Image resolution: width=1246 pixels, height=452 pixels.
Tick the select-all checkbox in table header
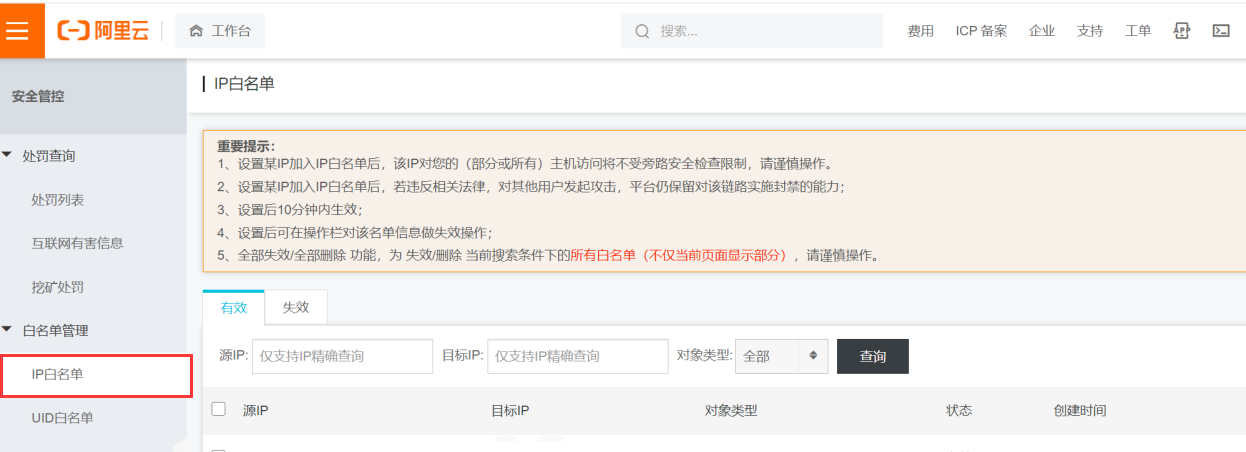click(x=219, y=409)
